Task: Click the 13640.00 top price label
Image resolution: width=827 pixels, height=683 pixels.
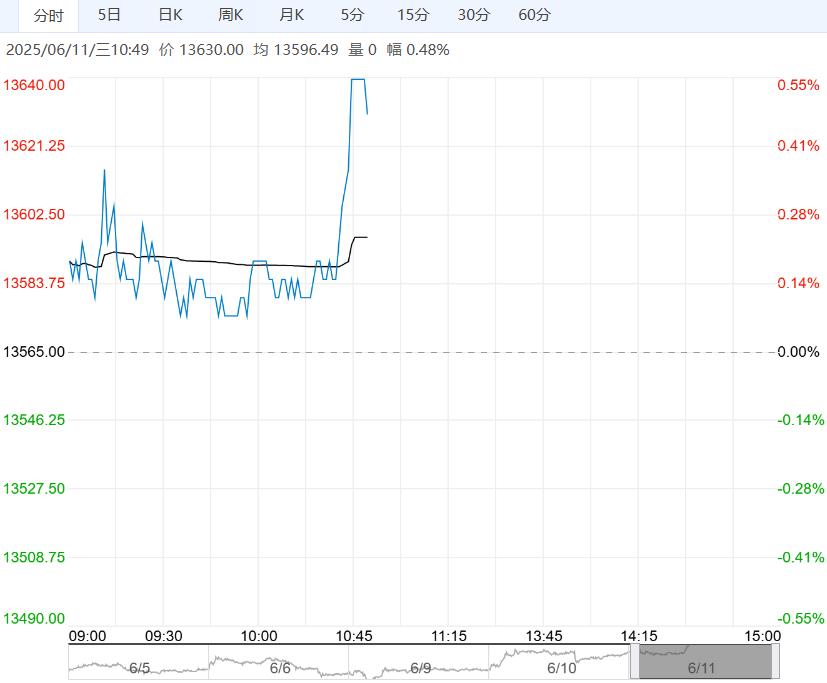Action: click(35, 85)
